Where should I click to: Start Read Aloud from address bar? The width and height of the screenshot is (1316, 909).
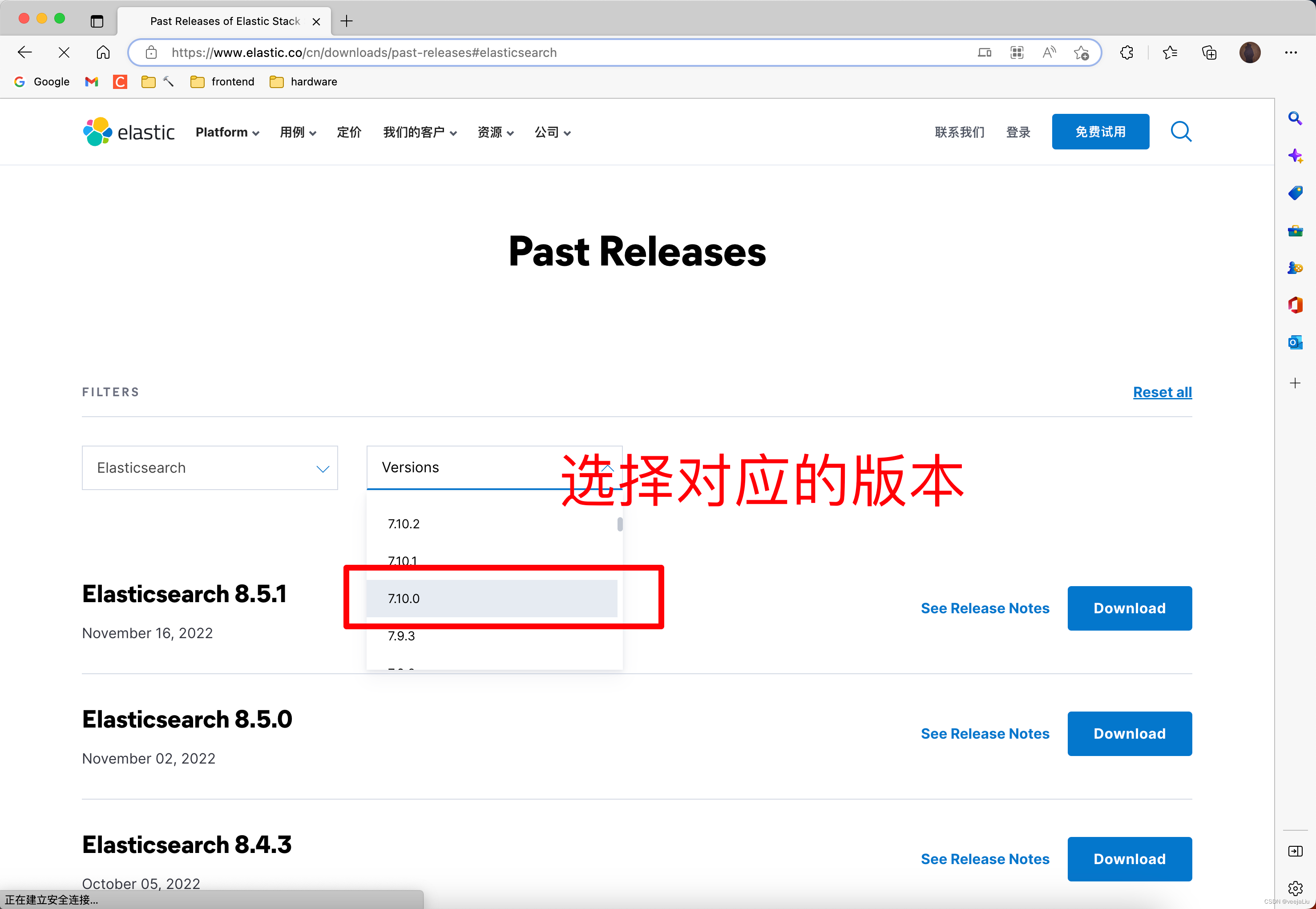pyautogui.click(x=1049, y=52)
